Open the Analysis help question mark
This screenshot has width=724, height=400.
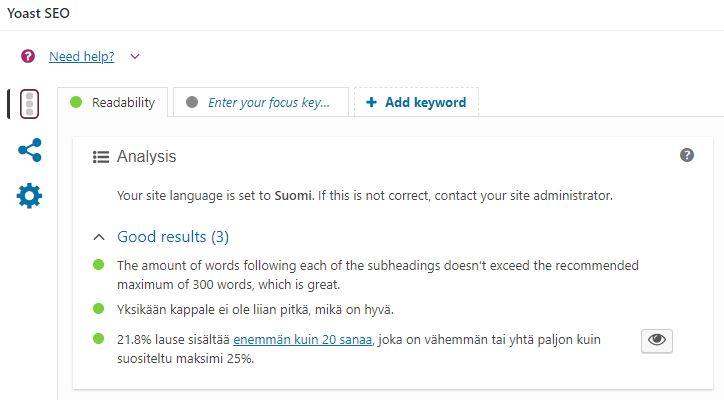point(687,155)
